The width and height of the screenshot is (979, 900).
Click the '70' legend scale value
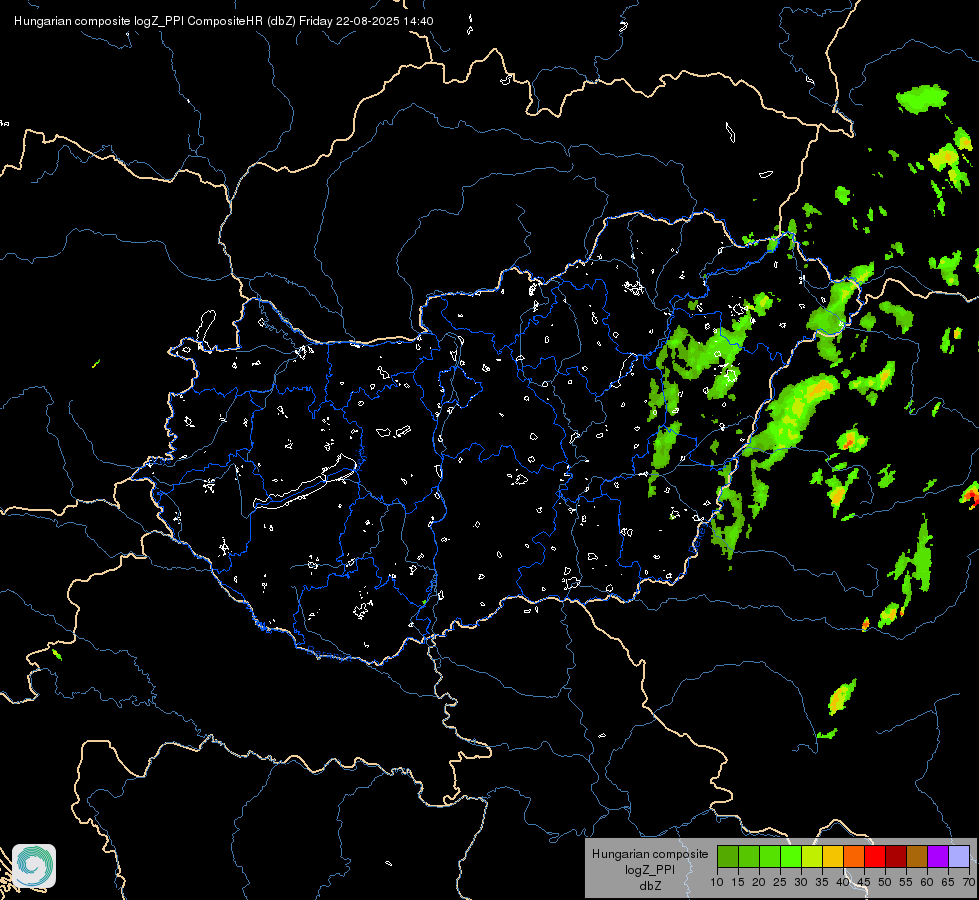[x=968, y=883]
